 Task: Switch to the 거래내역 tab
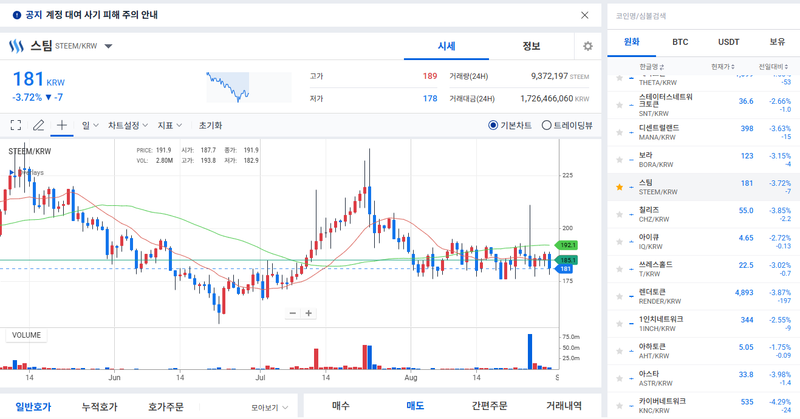564,406
